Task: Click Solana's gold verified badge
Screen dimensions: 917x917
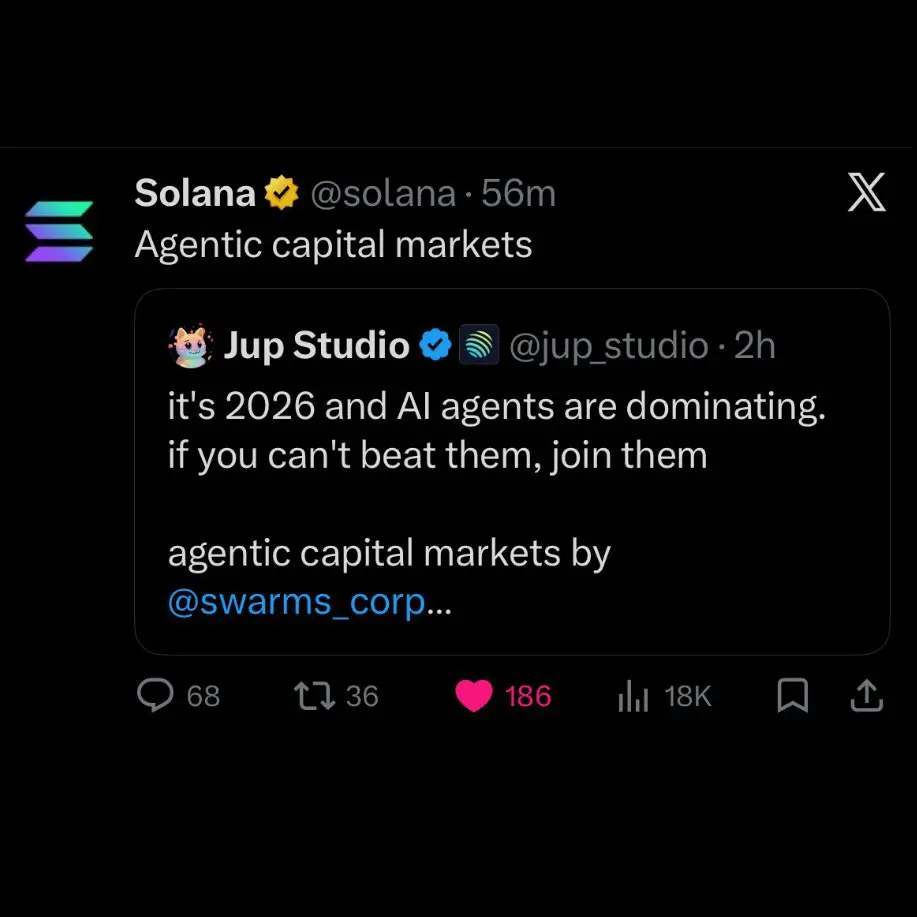Action: [282, 192]
